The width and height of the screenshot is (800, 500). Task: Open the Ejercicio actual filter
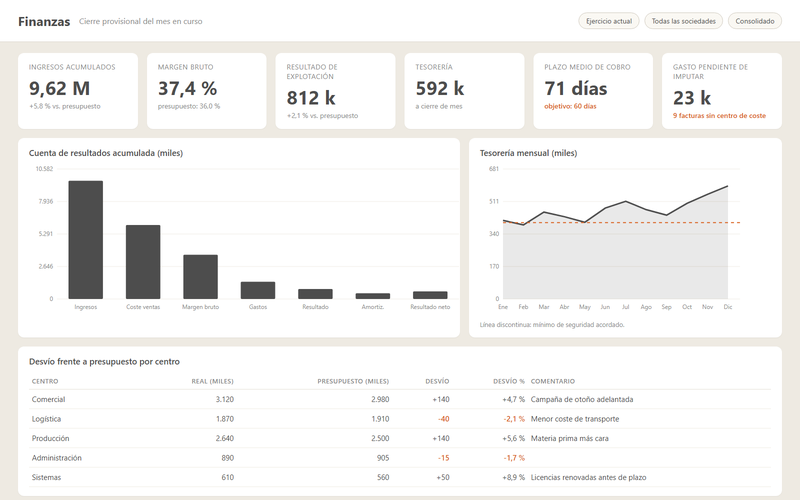(609, 21)
